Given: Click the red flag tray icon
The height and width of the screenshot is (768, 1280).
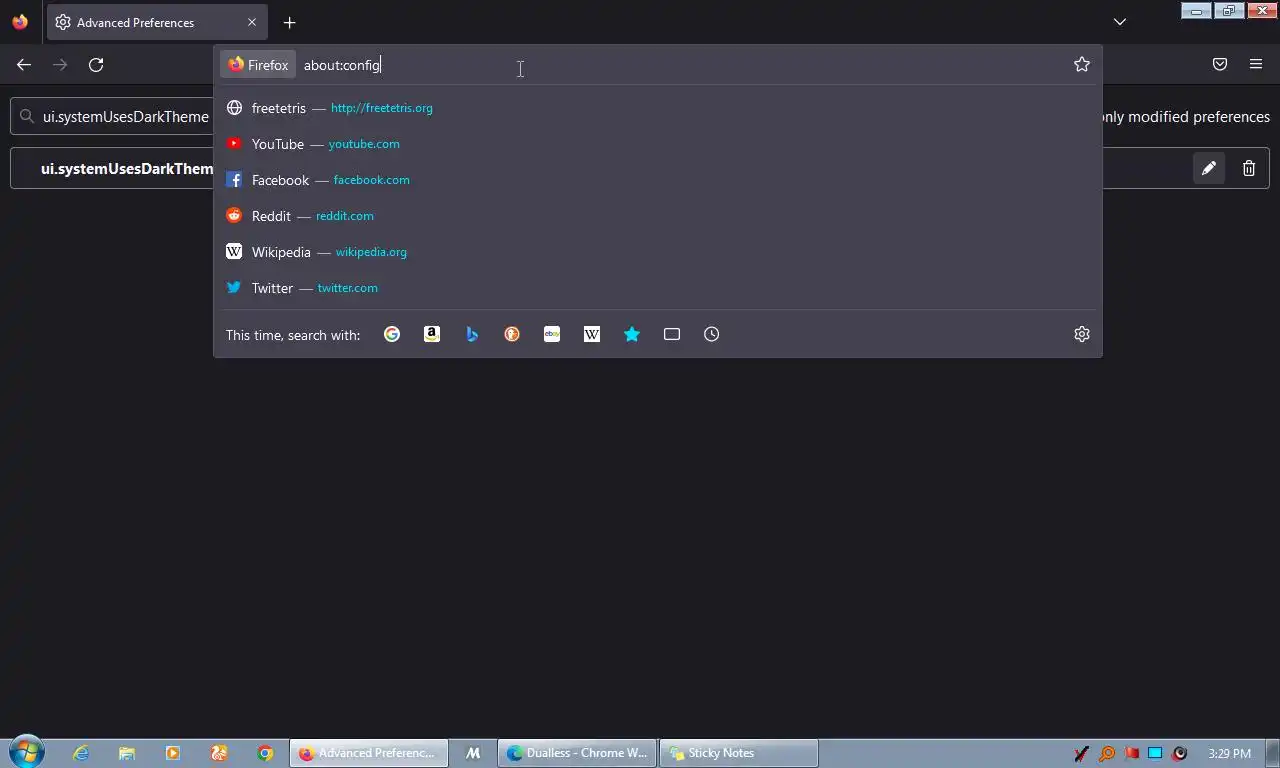Looking at the screenshot, I should pos(1131,753).
